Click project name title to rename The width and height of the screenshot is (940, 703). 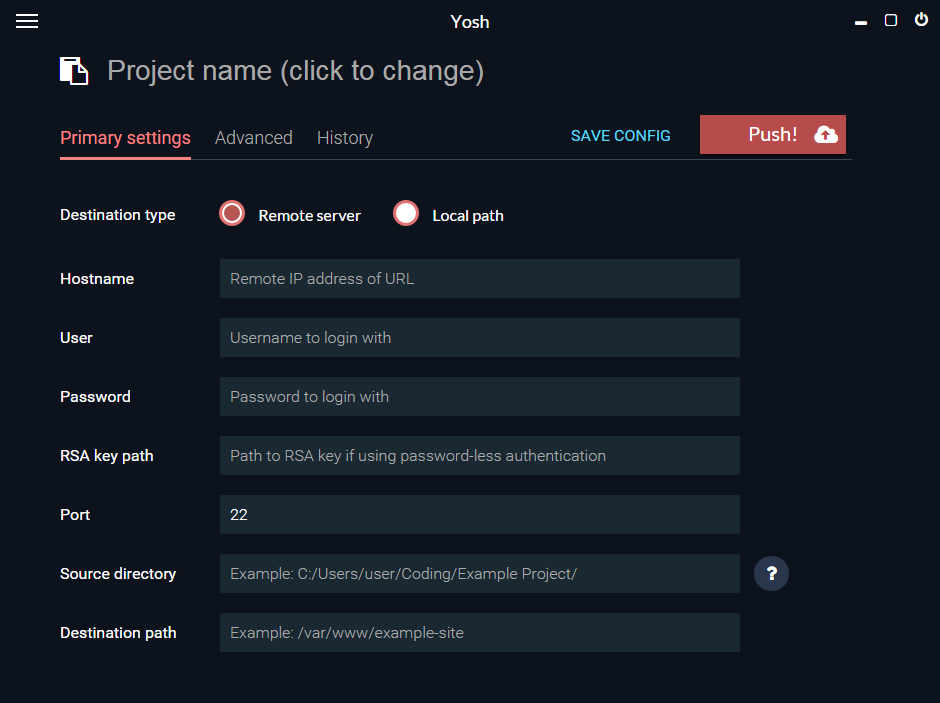click(x=296, y=71)
